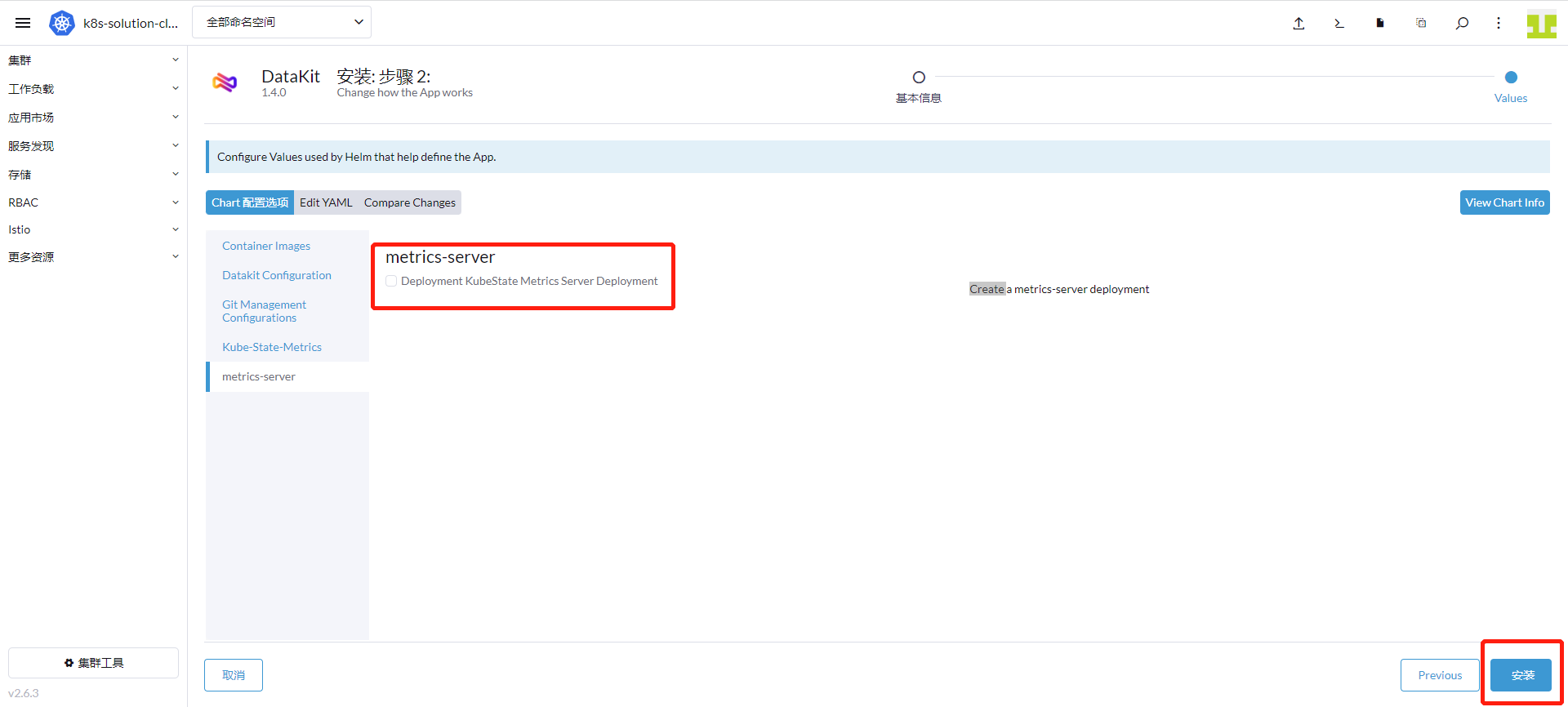
Task: Enable Deployment KubeState Metrics Server Deployment checkbox
Action: pos(392,281)
